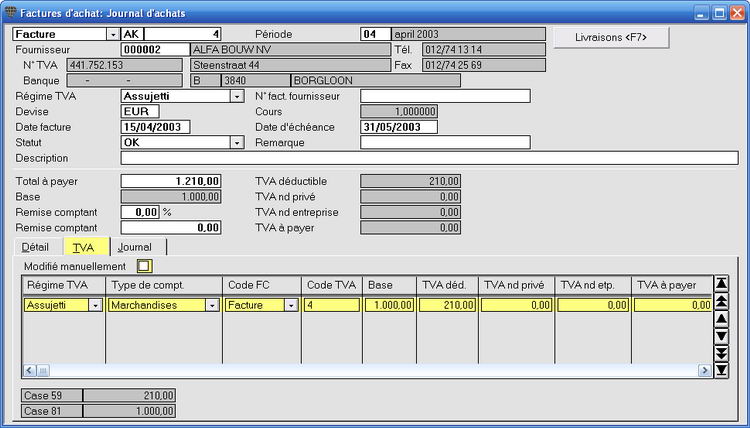Click the Livraisons <F7> button

611,37
